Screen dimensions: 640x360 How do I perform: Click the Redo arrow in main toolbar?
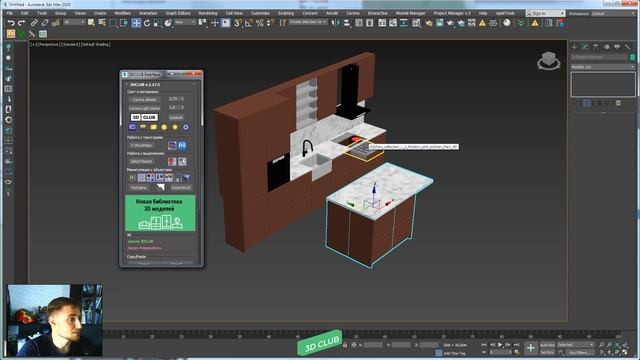click(x=22, y=23)
